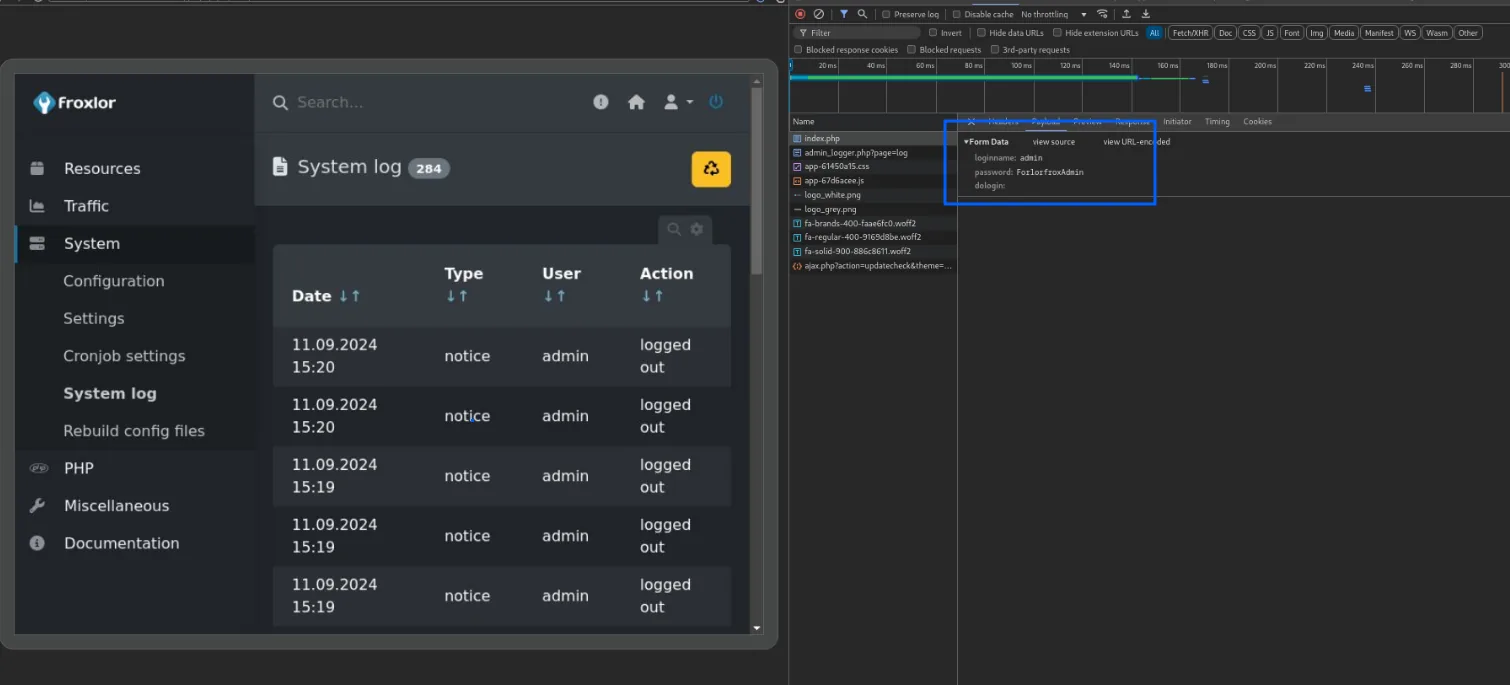Click the Froxlor logo in the sidebar

[x=75, y=102]
